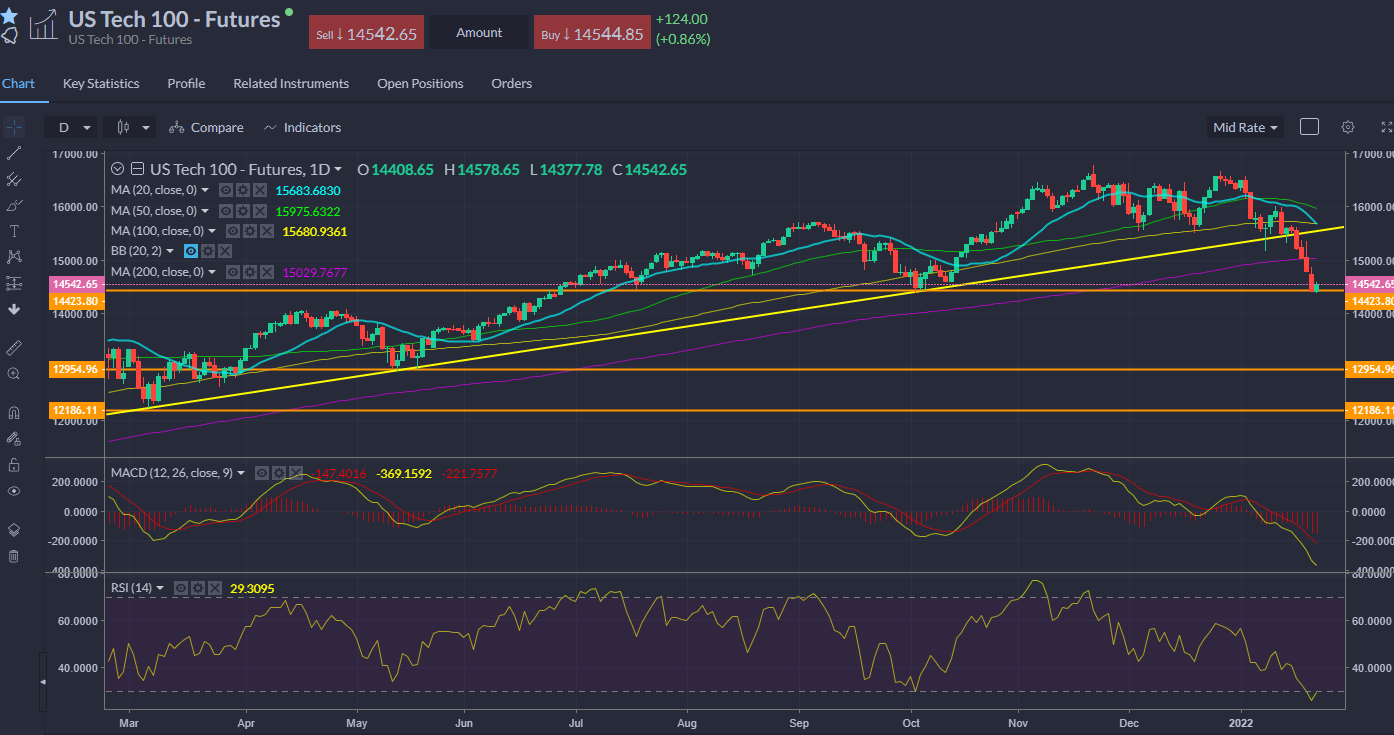Delete all drawings with trash icon

pos(14,556)
